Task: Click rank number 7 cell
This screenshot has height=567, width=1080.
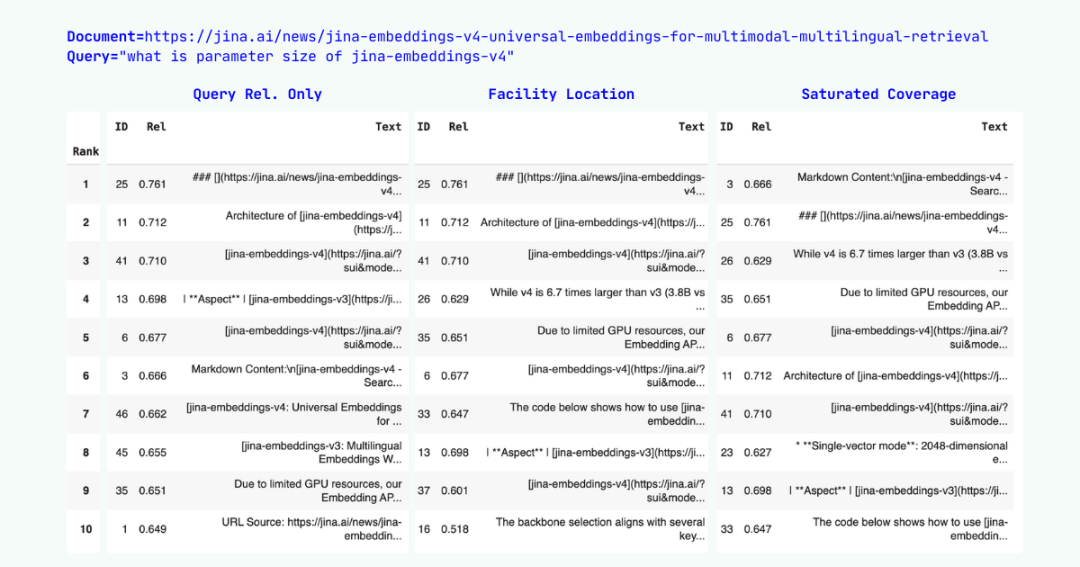Action: (85, 414)
